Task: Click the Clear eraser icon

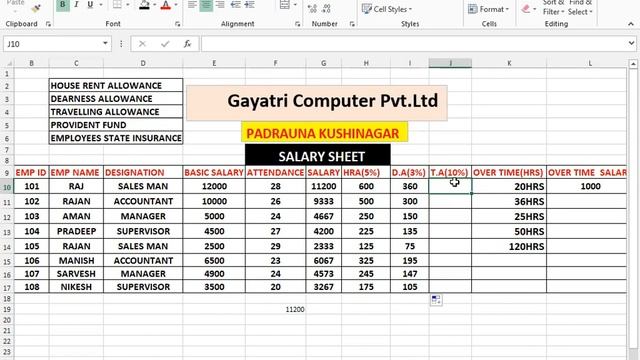Action: [526, 9]
